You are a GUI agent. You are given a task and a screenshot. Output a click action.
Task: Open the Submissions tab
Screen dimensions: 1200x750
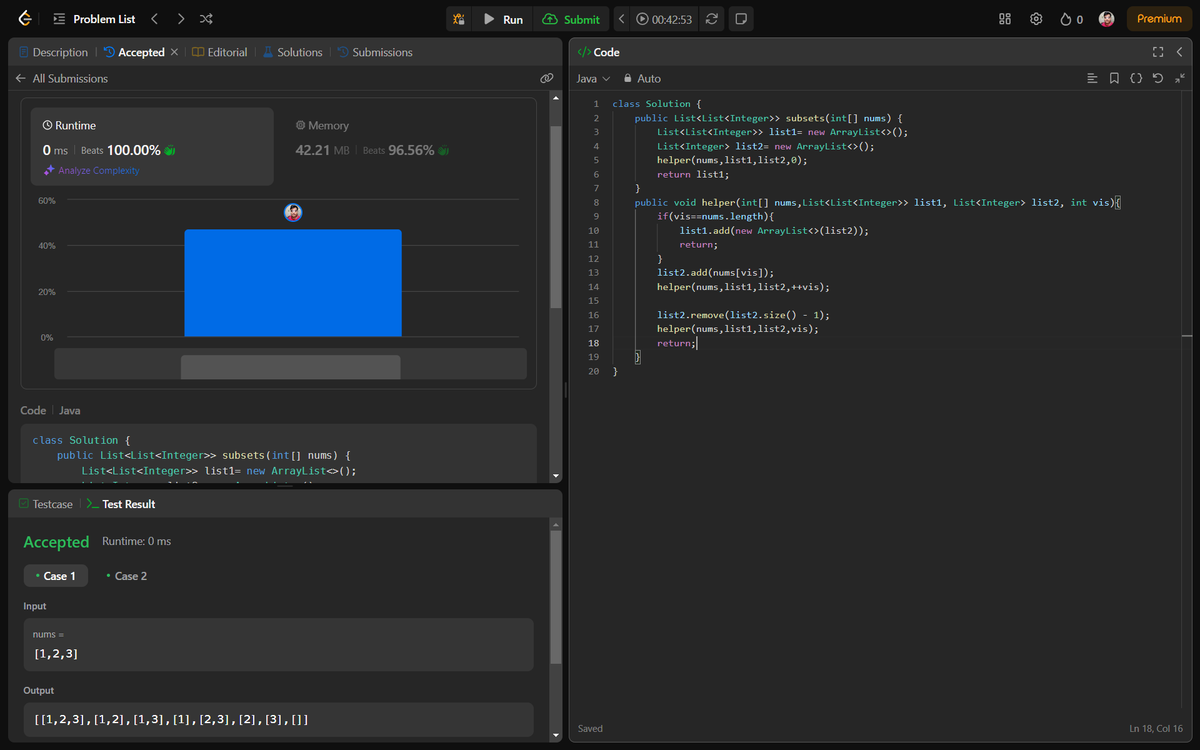[375, 52]
